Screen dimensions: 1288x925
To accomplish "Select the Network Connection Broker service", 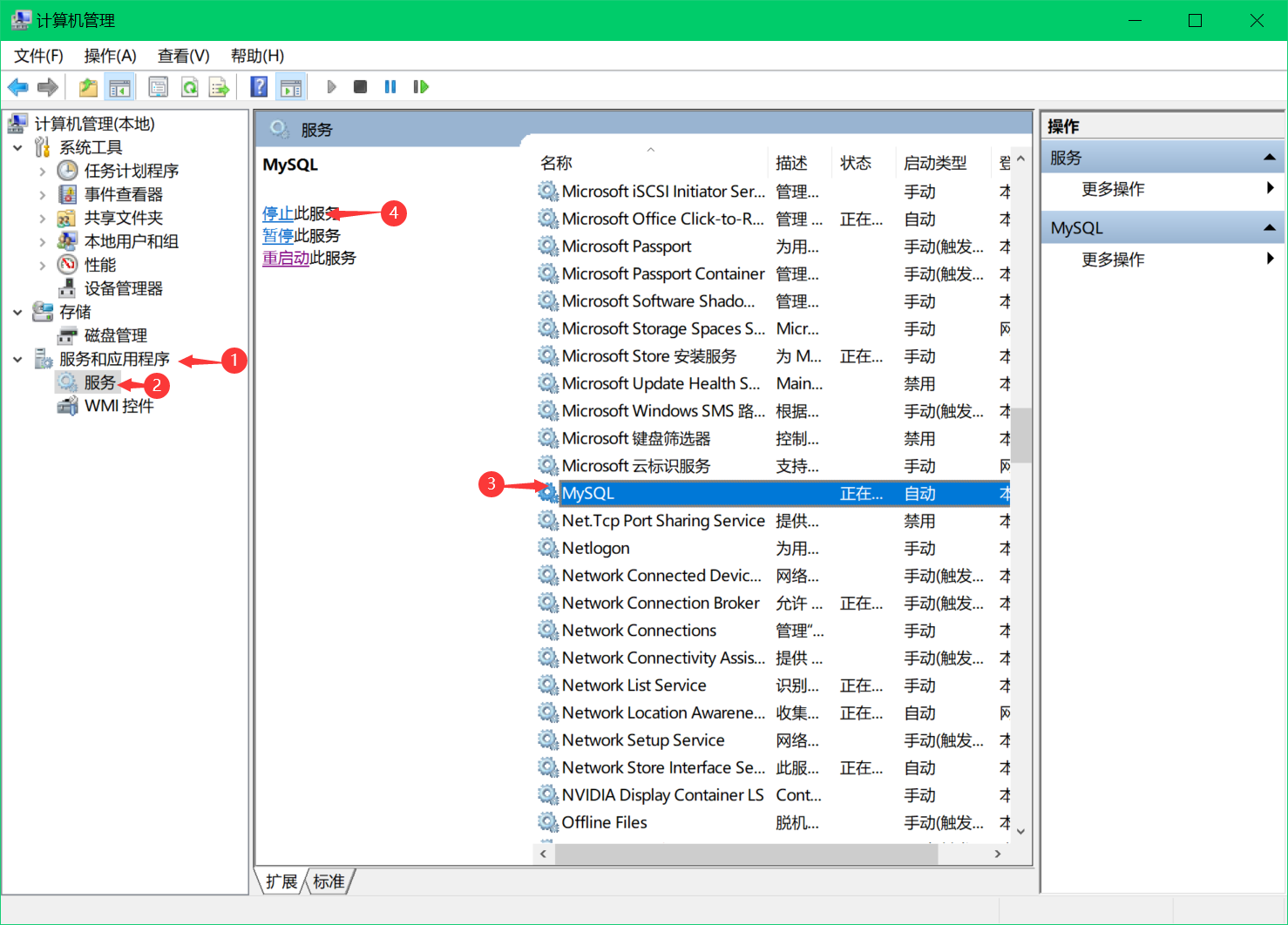I will 773,603.
